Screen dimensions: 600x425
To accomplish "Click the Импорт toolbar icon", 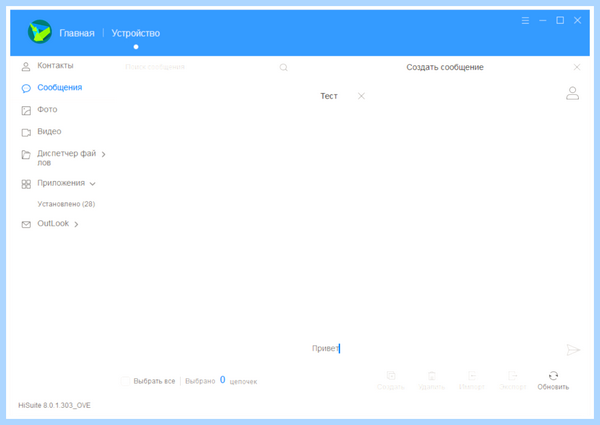I will coord(472,376).
